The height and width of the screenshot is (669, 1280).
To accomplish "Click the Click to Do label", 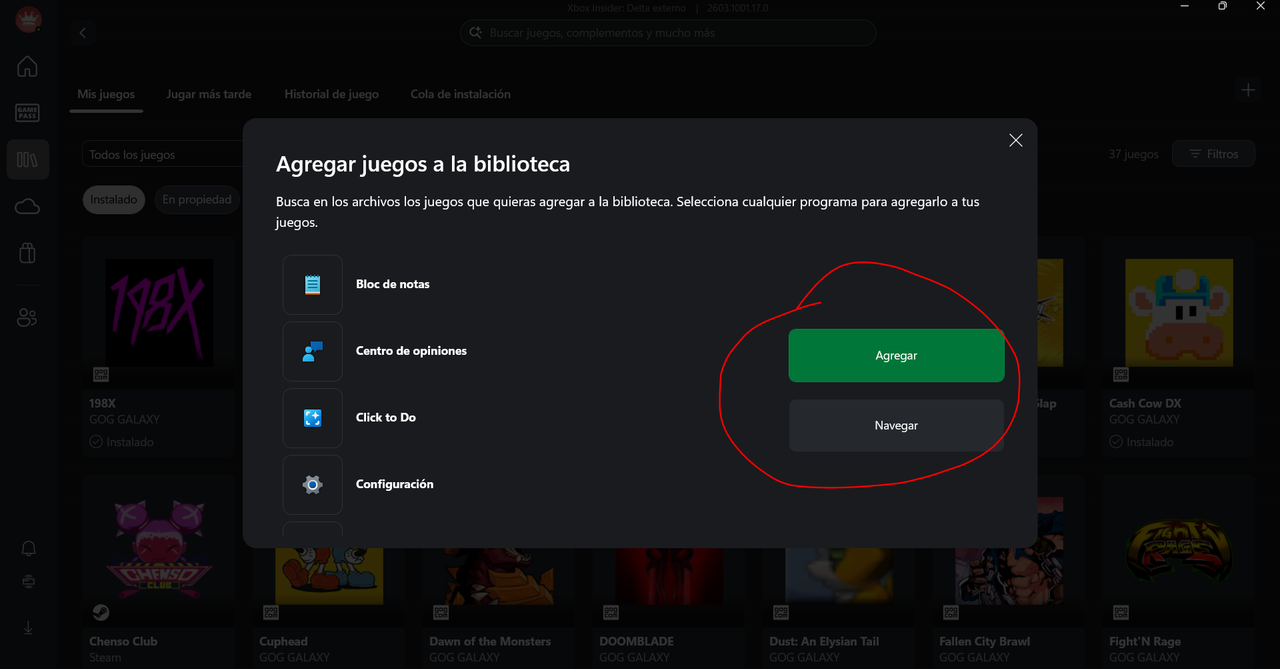I will coord(386,418).
